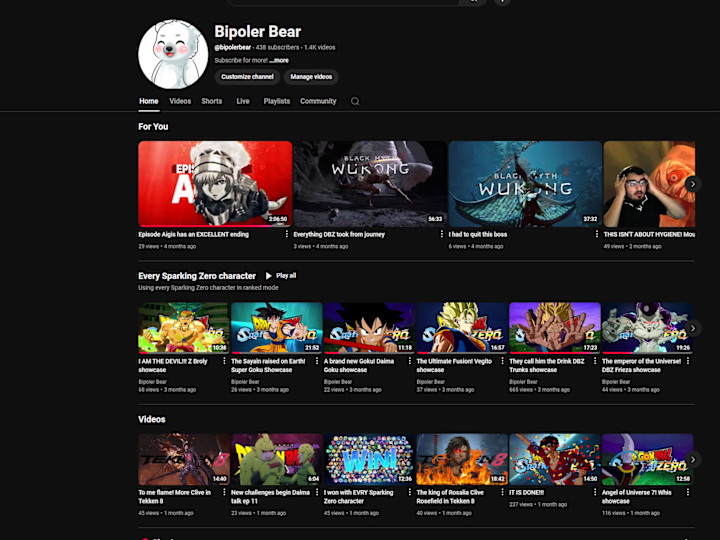This screenshot has width=720, height=540.
Task: Play the Z Broly showcase thumbnail
Action: [x=184, y=328]
